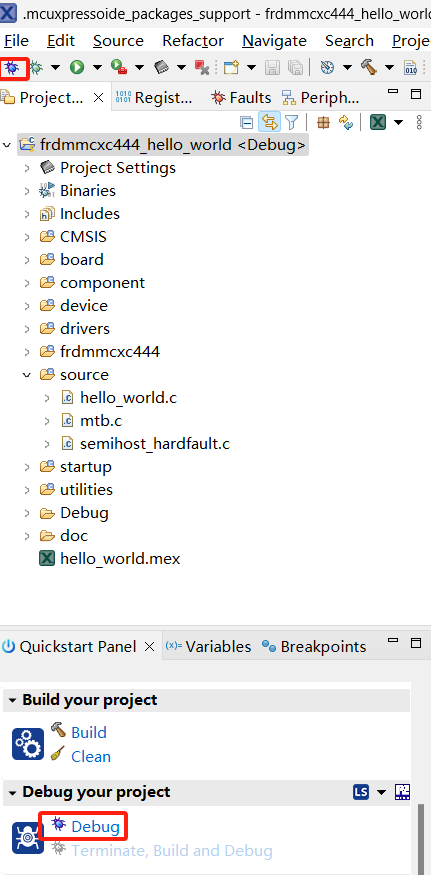Collapse the Build your project section
Screen dimensions: 431x875
pos(12,700)
